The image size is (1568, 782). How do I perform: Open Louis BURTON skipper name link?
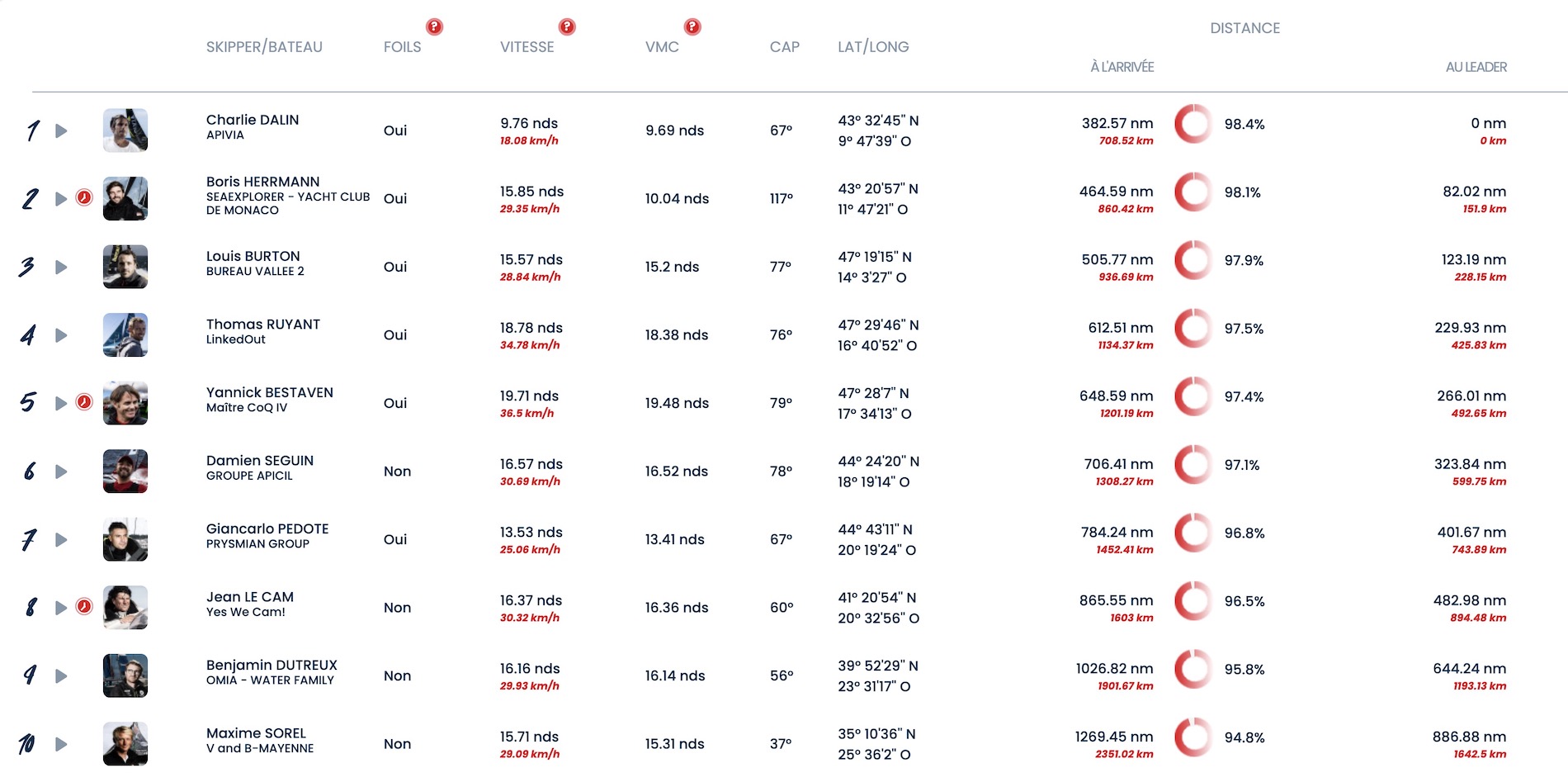point(253,256)
